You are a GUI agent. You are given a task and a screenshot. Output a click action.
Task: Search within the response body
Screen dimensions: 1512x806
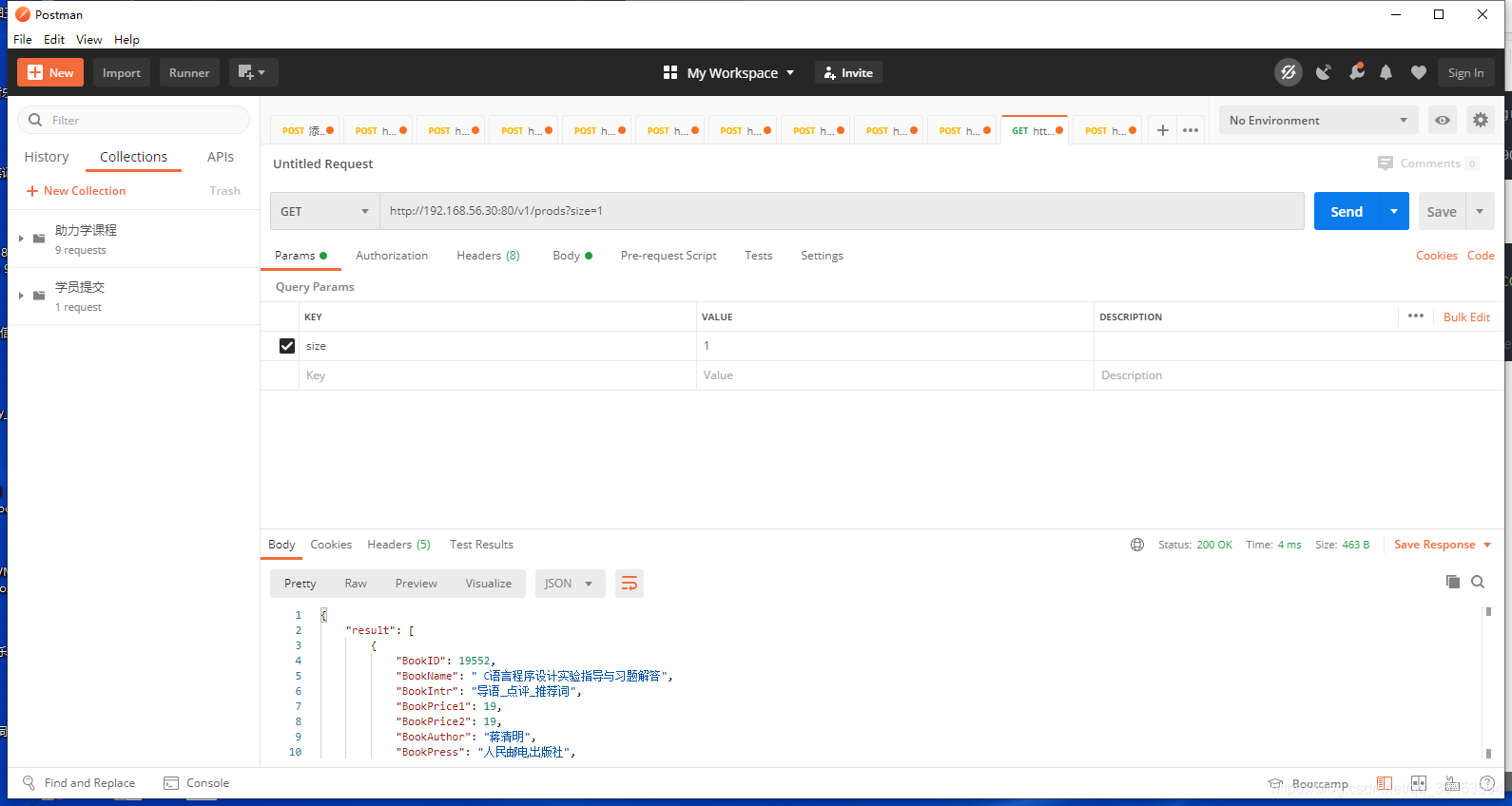[1478, 582]
